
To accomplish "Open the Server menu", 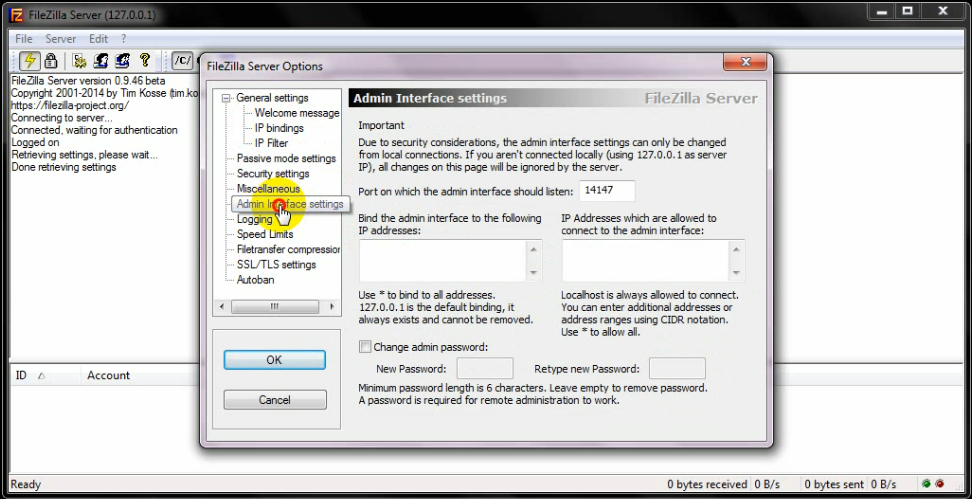I will [61, 38].
